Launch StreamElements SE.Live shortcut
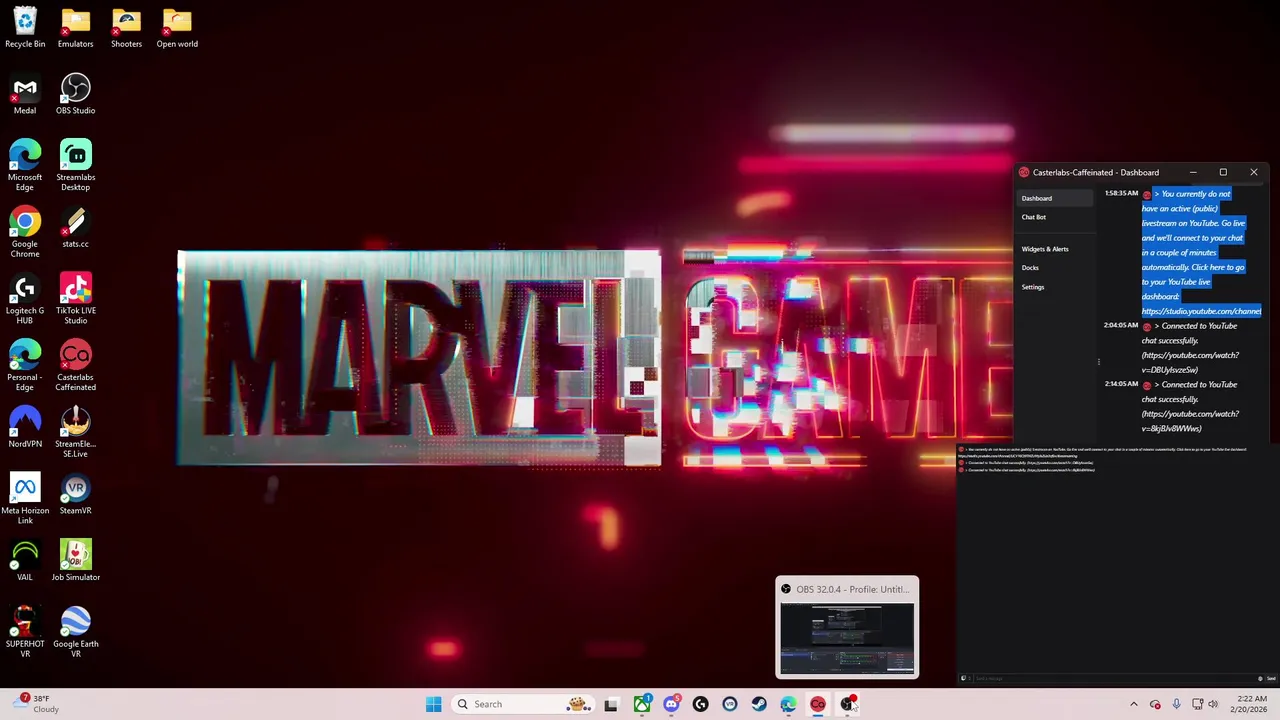This screenshot has width=1280, height=720. tap(75, 433)
